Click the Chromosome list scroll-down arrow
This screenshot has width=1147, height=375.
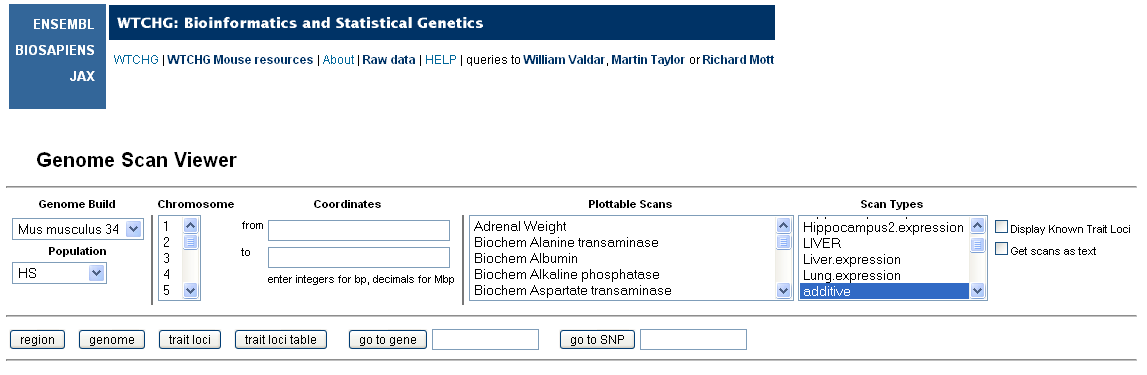pos(190,290)
